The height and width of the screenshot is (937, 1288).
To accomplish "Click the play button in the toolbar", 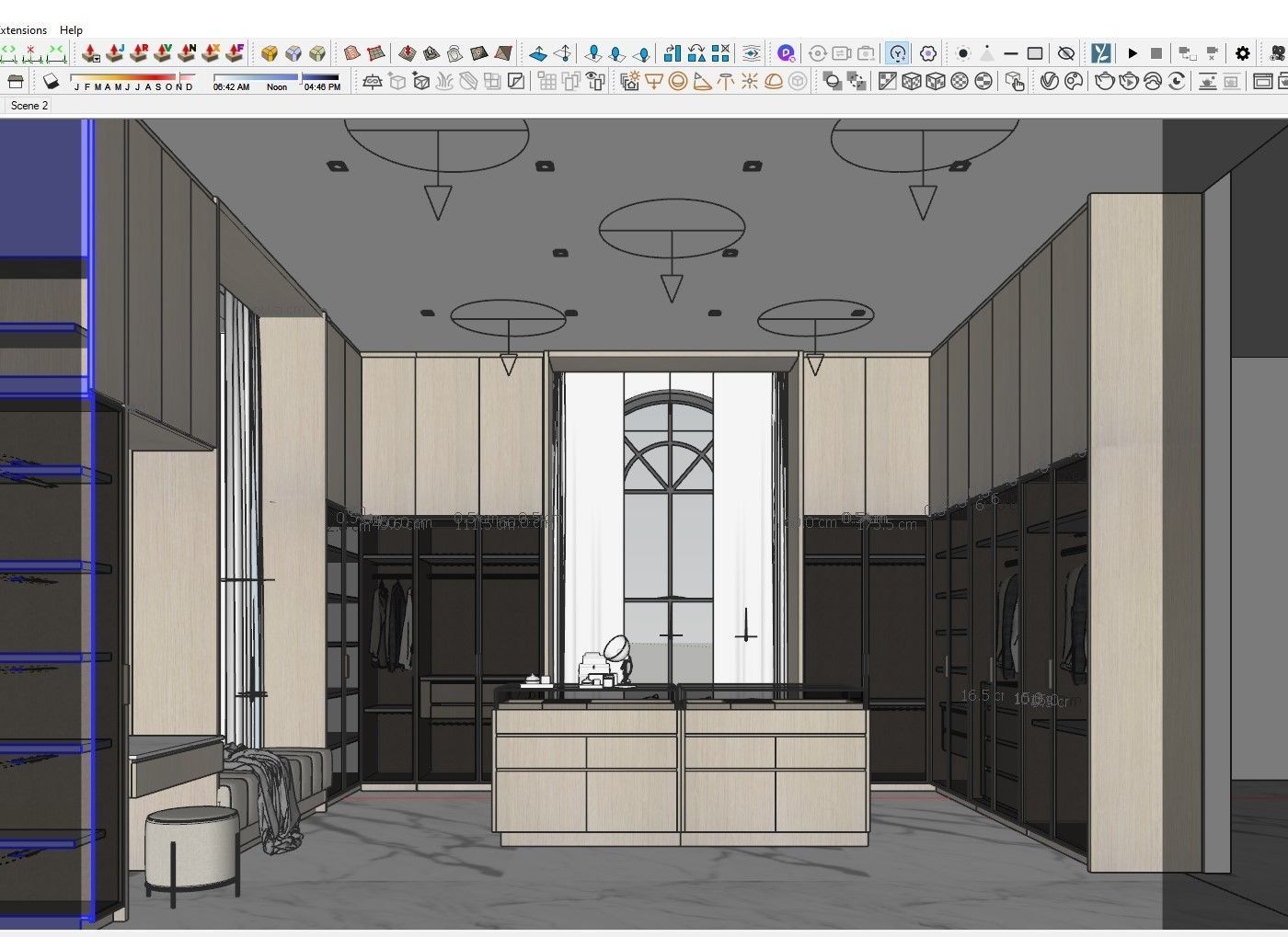I will [1133, 53].
